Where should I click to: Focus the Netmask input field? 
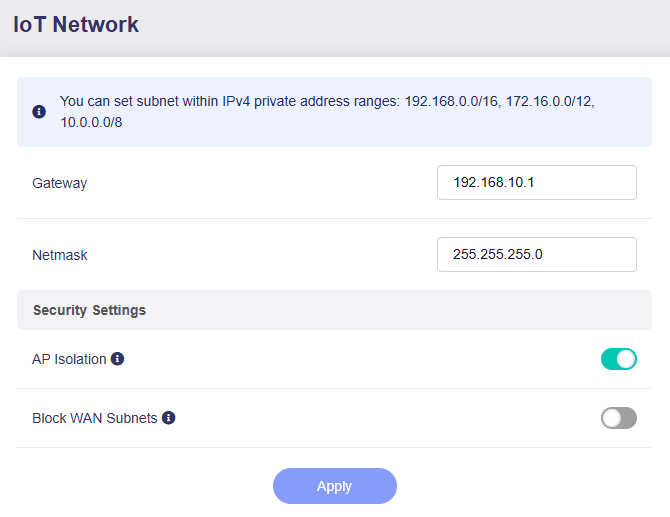point(537,255)
